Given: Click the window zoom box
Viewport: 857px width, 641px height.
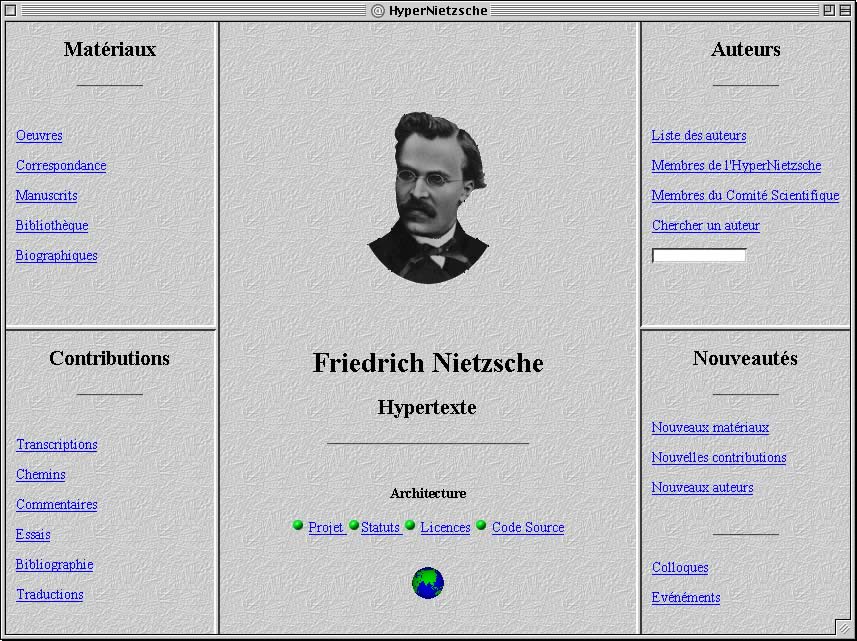Looking at the screenshot, I should tap(829, 10).
